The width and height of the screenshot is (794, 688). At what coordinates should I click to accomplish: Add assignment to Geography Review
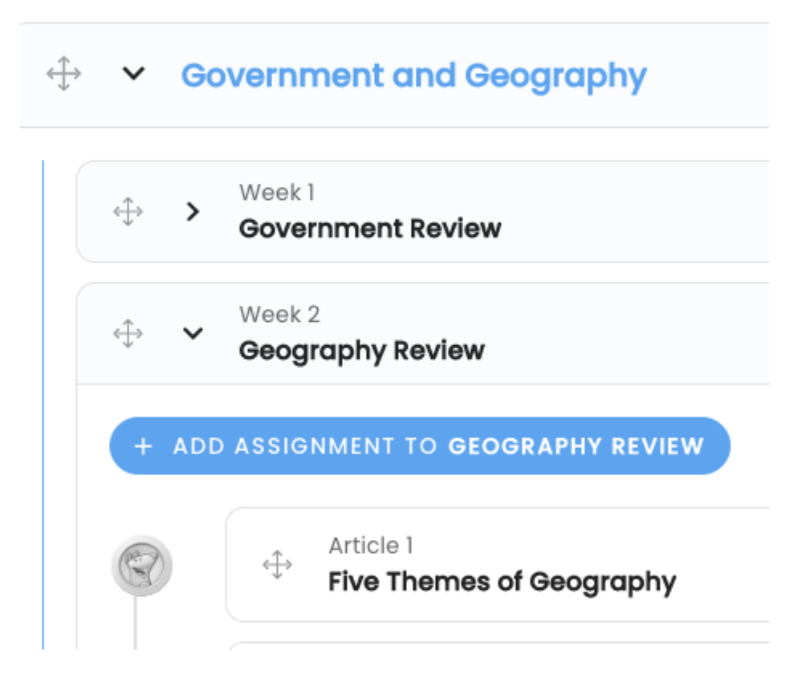coord(420,446)
